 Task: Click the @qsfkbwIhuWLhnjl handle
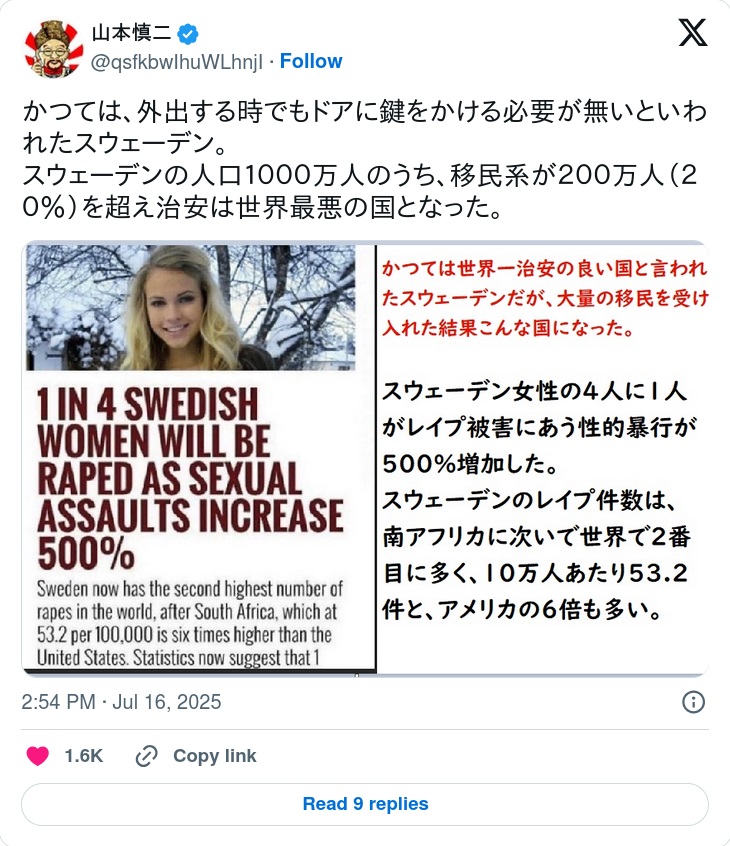point(177,62)
